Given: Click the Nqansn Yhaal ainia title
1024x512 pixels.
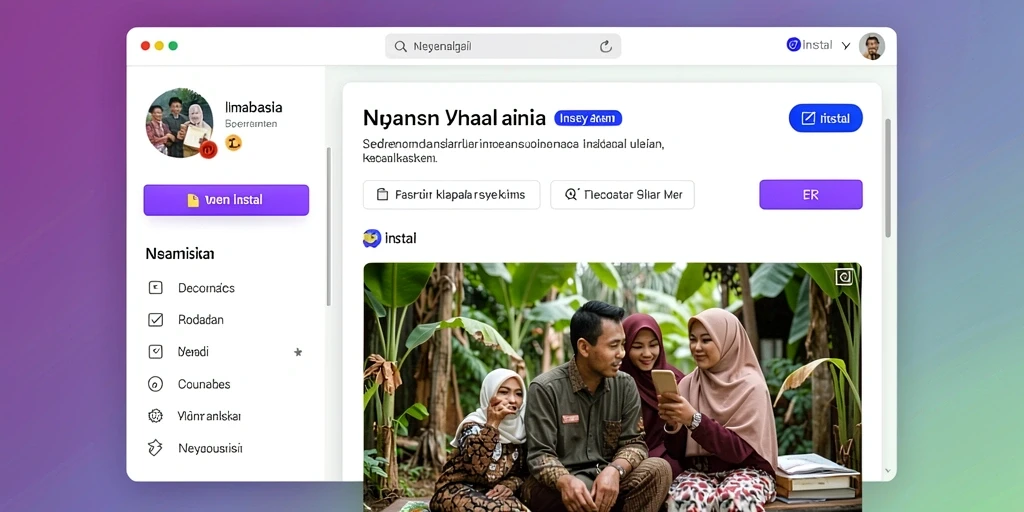Looking at the screenshot, I should tap(454, 118).
